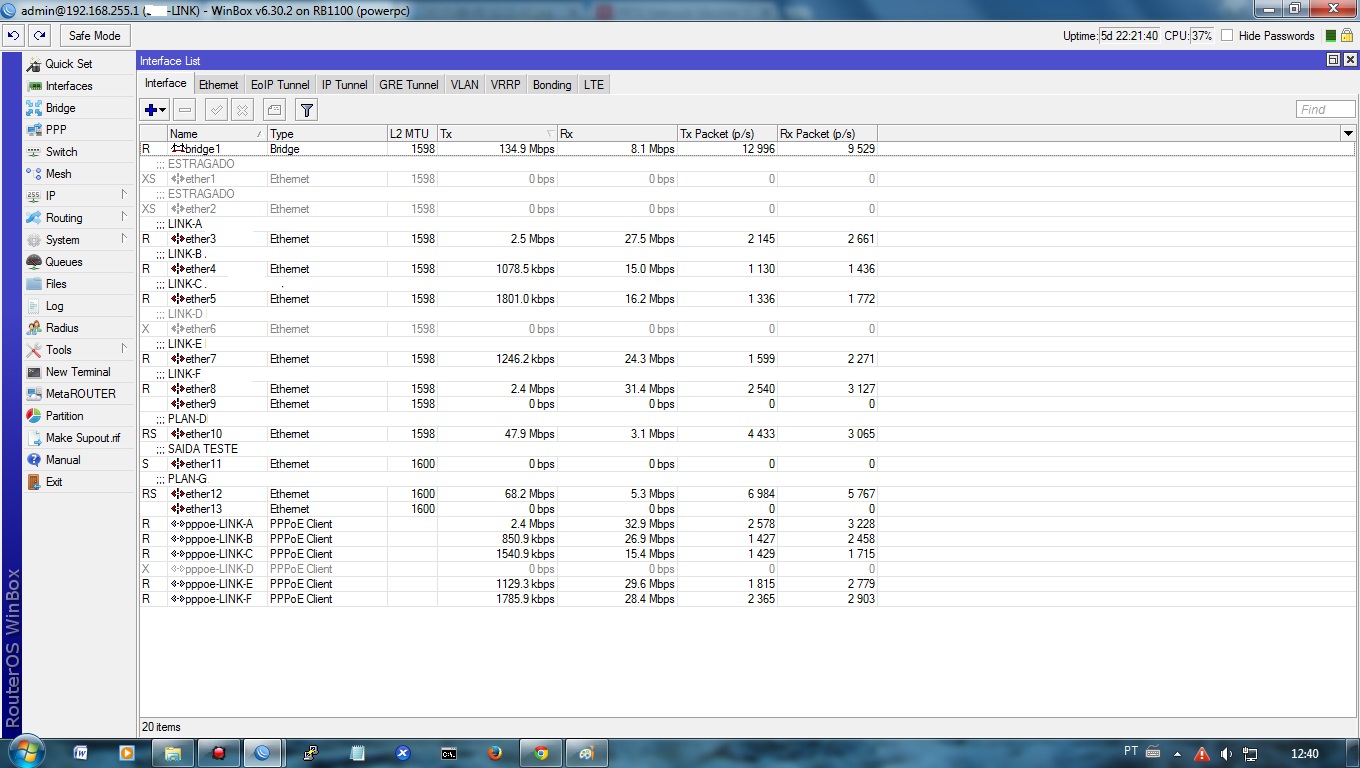Sort by the Tx column header
The image size is (1360, 768).
coord(497,134)
